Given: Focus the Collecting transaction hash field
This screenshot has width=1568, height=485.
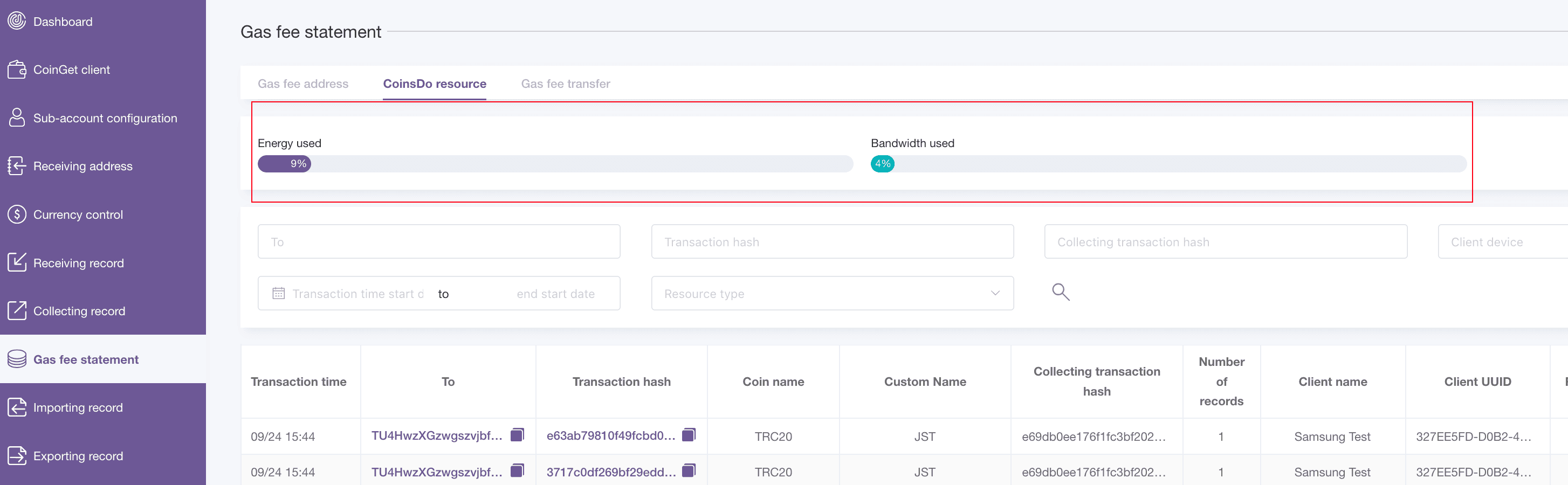Looking at the screenshot, I should tap(1225, 241).
